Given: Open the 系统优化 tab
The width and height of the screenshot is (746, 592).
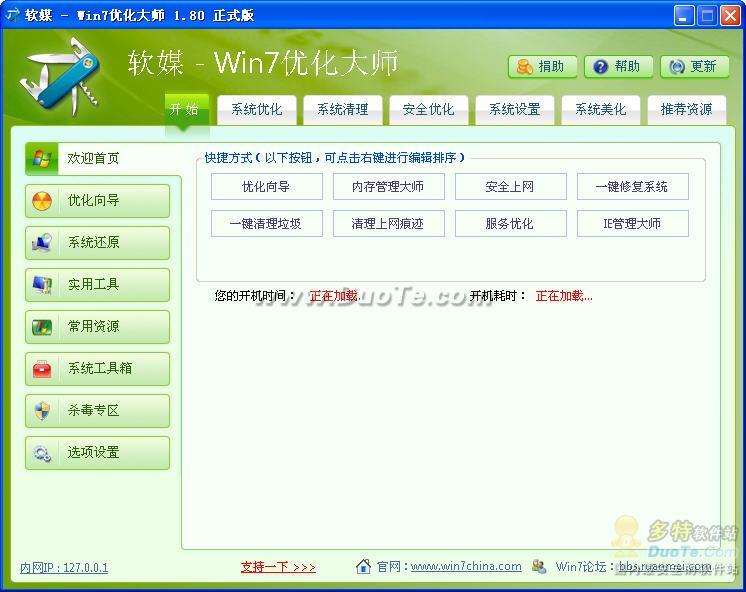Looking at the screenshot, I should [x=257, y=110].
